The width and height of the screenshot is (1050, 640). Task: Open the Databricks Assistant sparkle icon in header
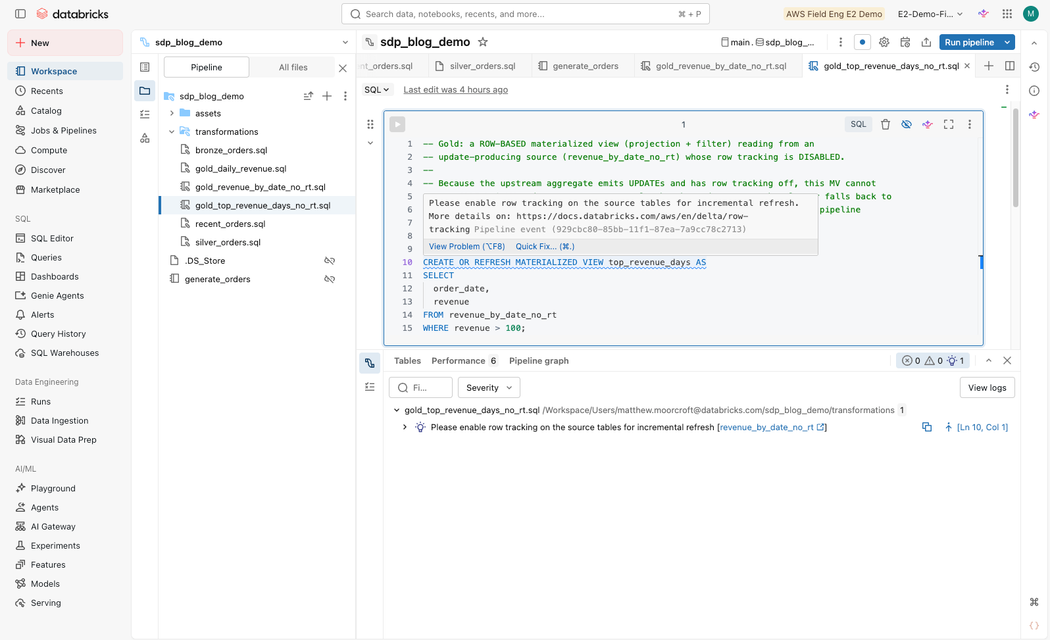click(x=983, y=13)
